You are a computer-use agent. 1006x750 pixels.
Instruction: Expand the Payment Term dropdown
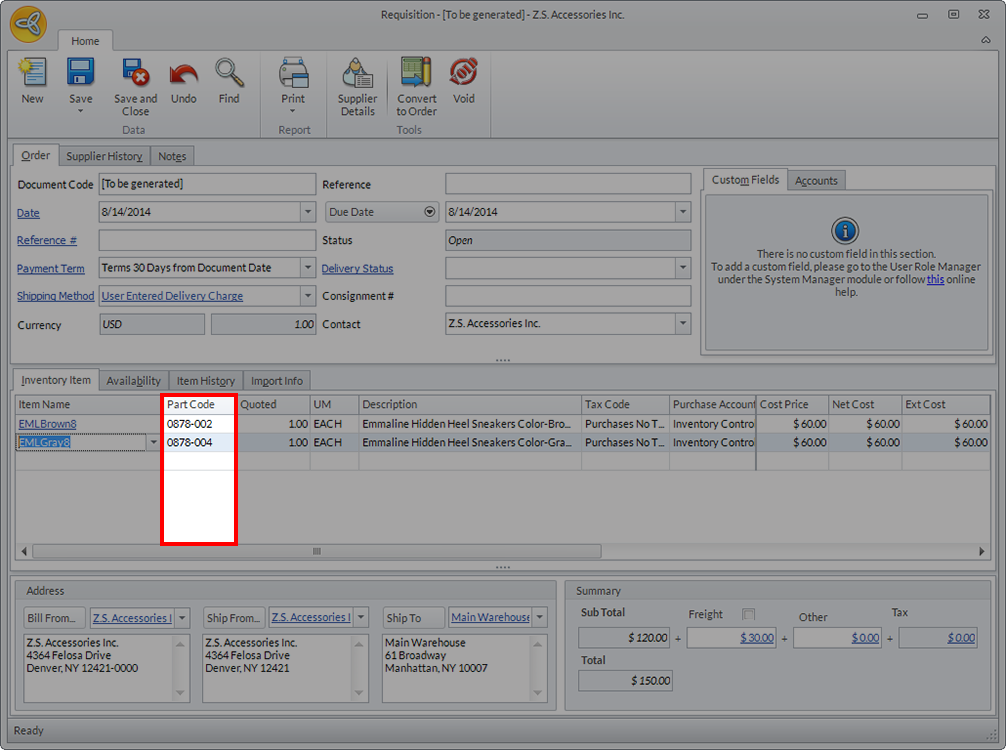coord(307,268)
